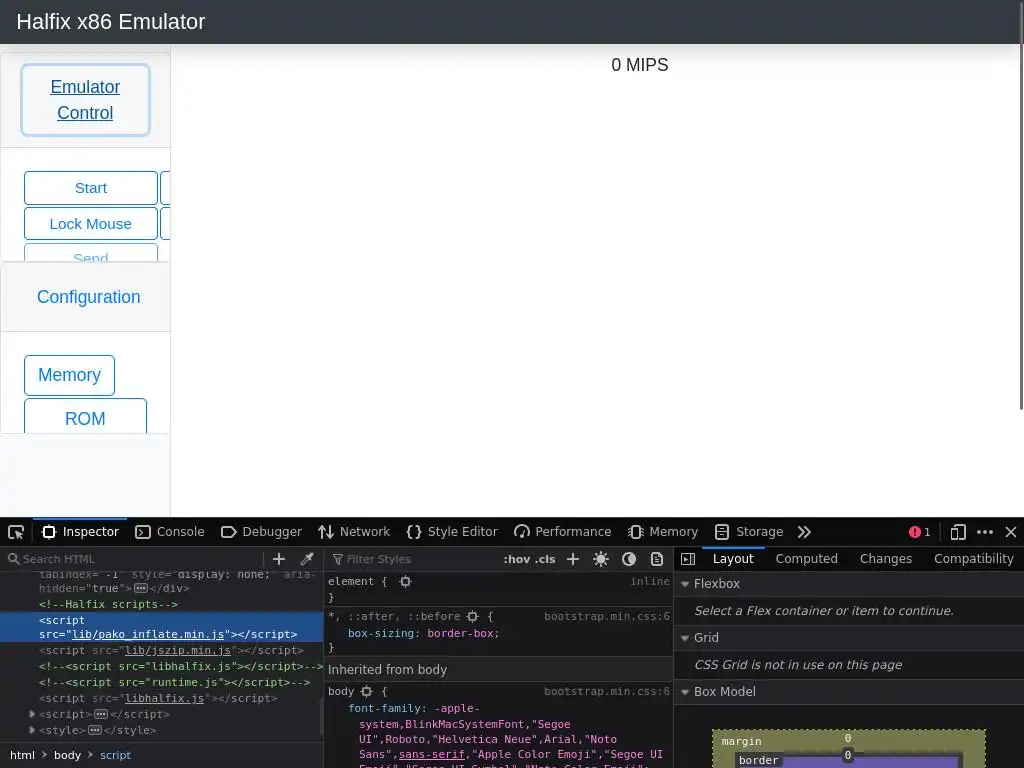The image size is (1024, 768).
Task: Open devtools customize menu (three dots)
Action: coord(985,532)
